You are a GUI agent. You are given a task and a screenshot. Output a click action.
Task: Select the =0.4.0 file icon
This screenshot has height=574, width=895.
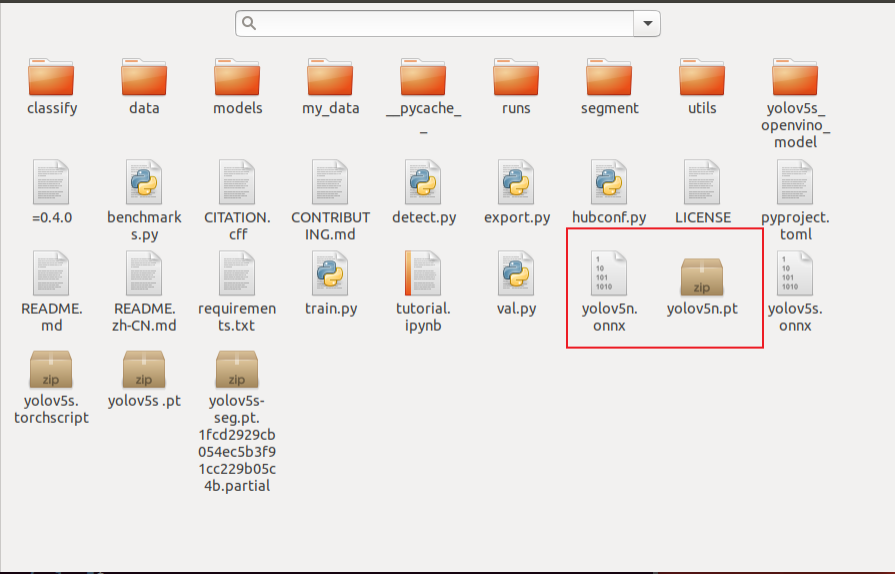[51, 183]
